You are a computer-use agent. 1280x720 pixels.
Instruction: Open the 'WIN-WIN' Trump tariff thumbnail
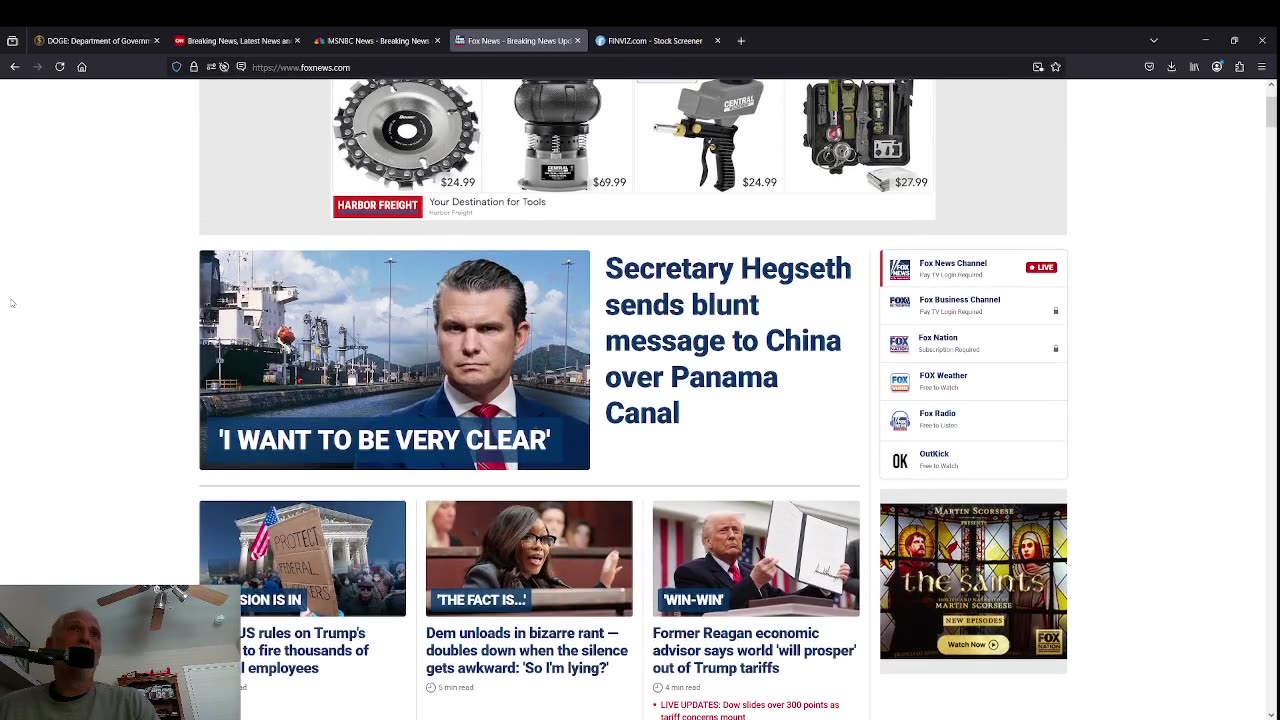[x=756, y=558]
